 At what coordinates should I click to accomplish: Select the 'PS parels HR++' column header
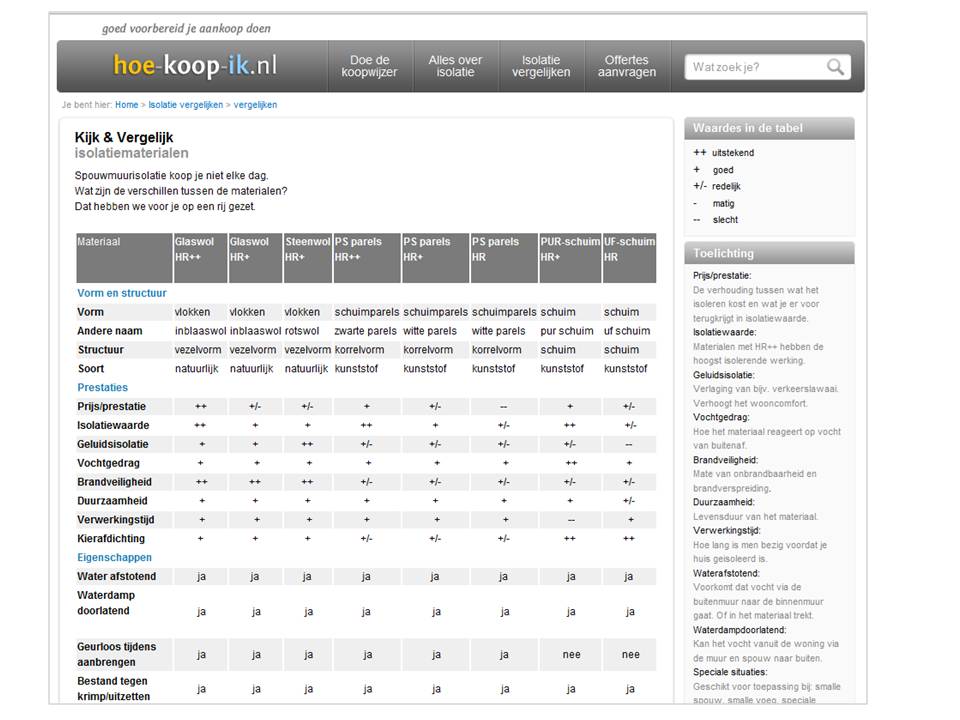pos(367,258)
